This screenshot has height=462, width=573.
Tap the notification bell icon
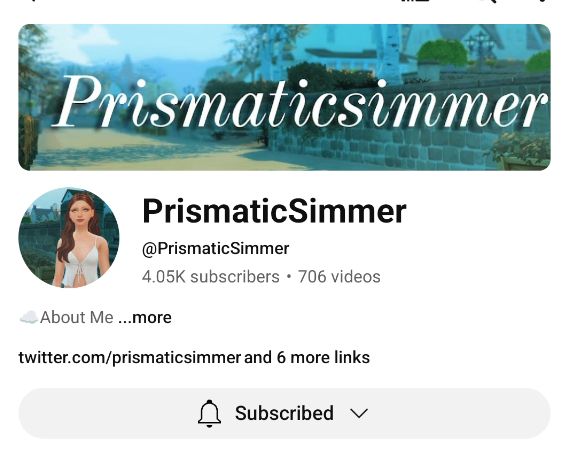point(209,413)
